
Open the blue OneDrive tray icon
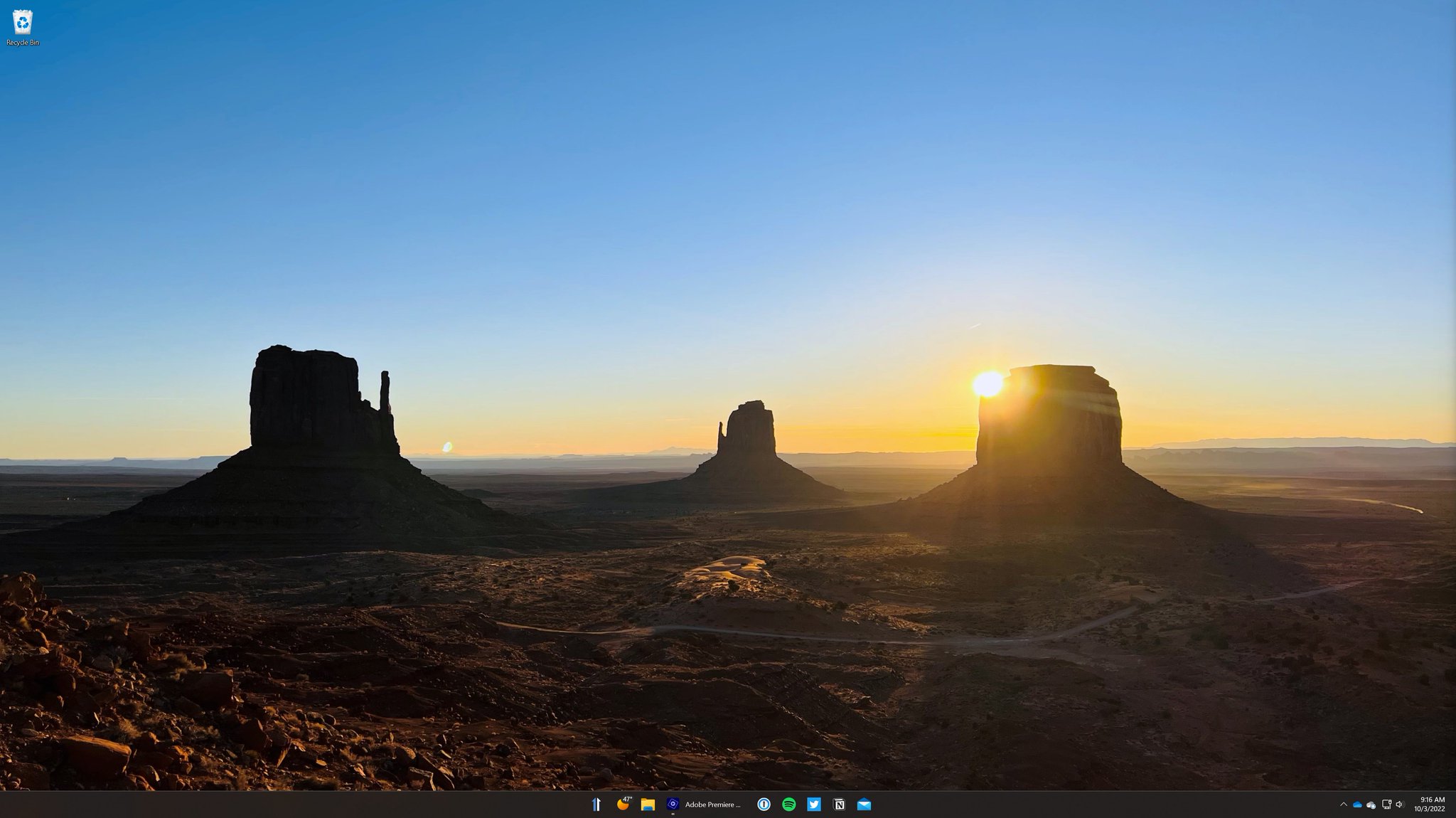click(1357, 804)
